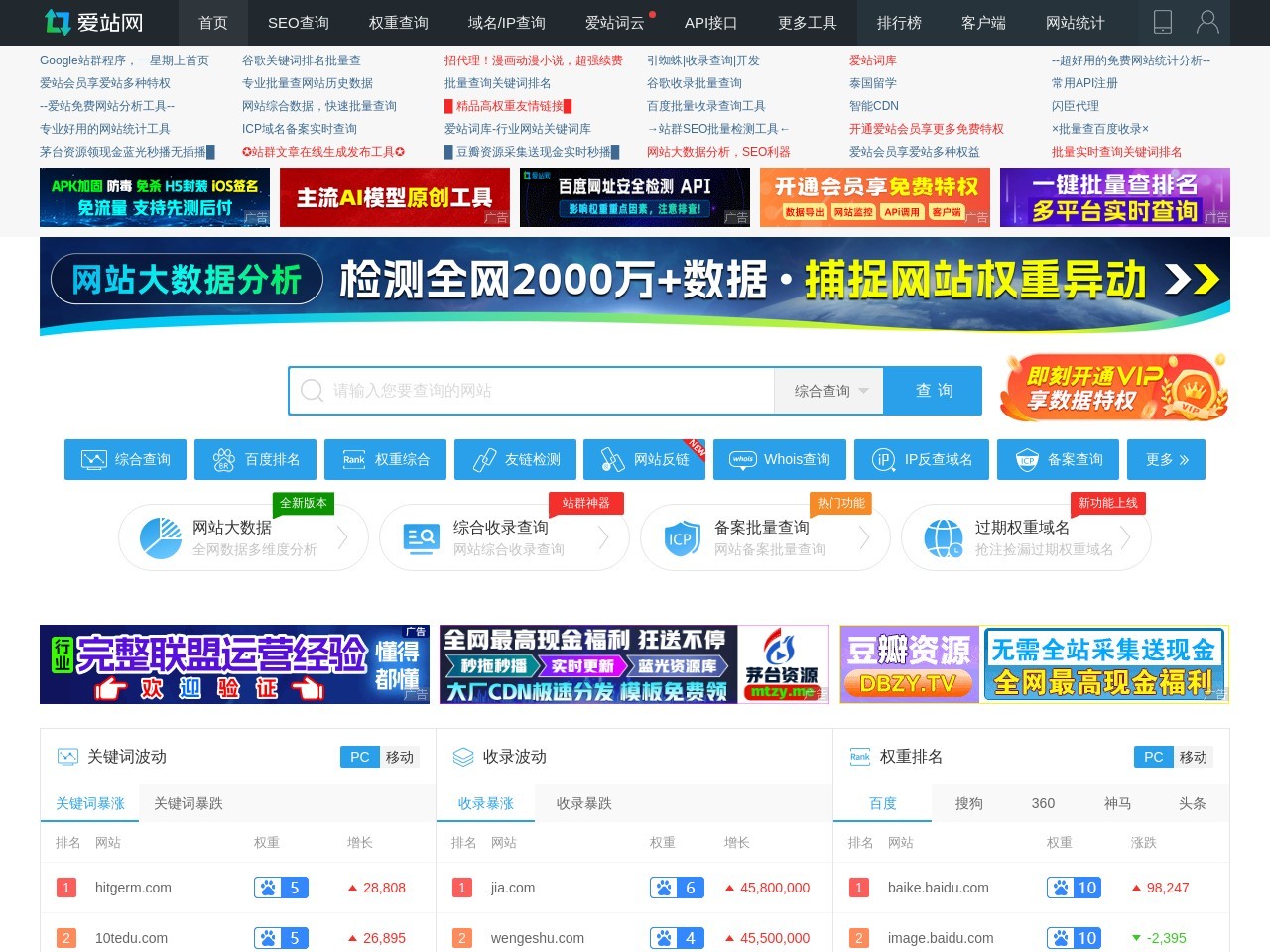Click baike.baidu.com weight 10 badge
1270x952 pixels.
(1074, 888)
